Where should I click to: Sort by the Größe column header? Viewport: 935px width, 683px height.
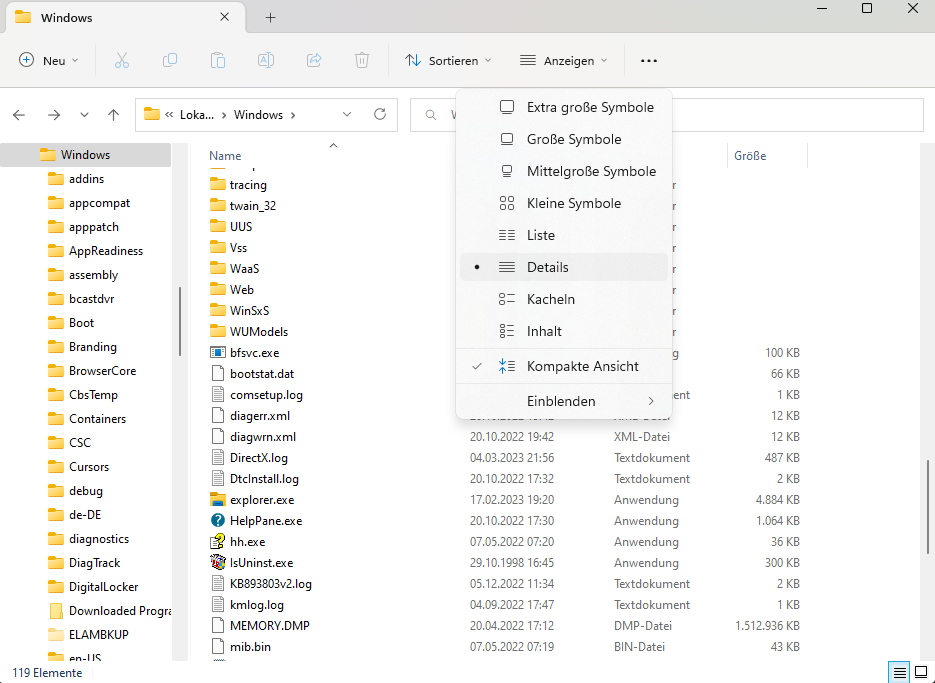tap(750, 156)
